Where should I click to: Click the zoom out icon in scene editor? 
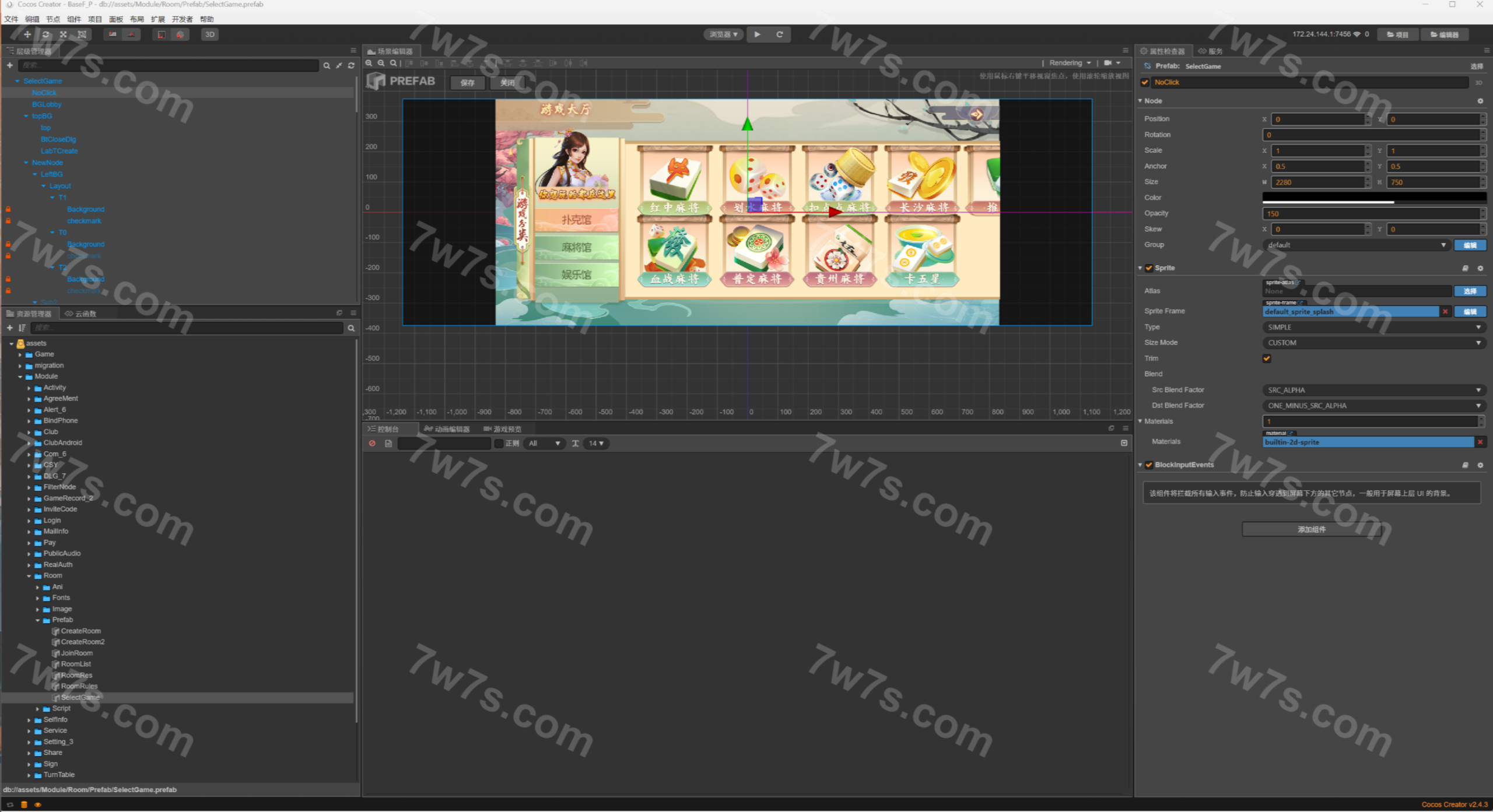[381, 63]
